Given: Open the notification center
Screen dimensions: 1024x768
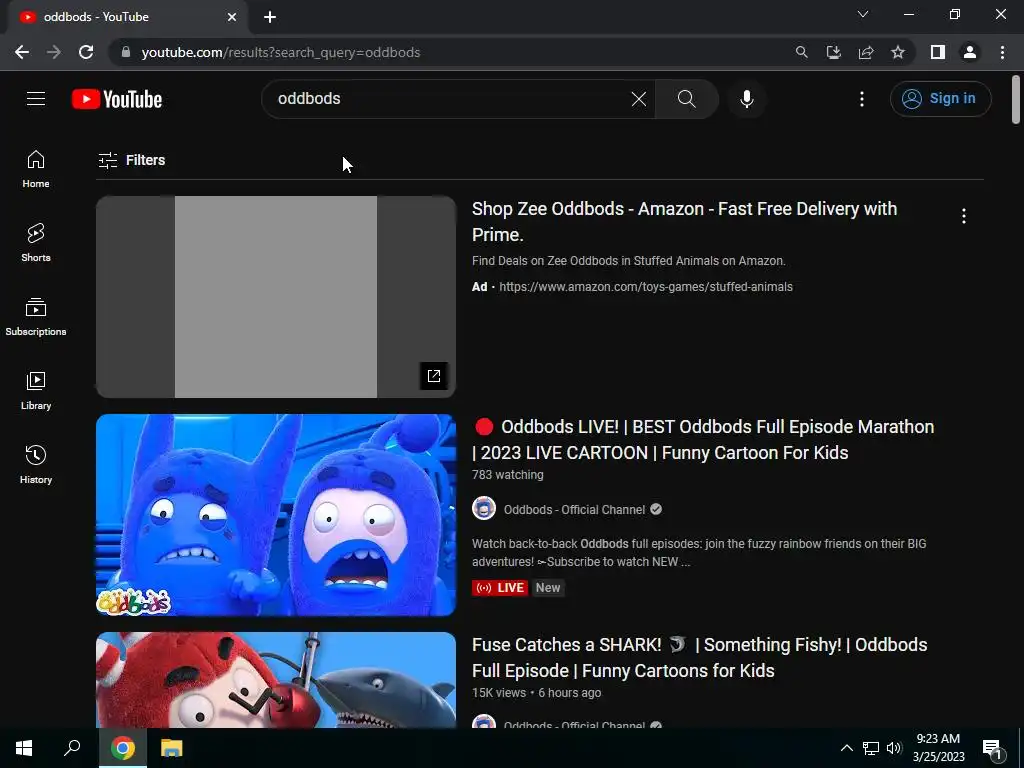Looking at the screenshot, I should pos(993,748).
